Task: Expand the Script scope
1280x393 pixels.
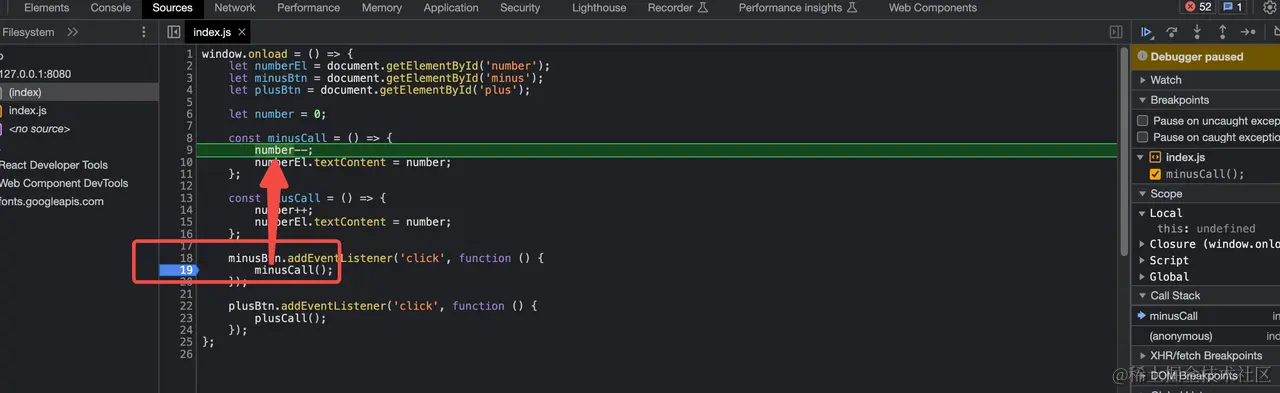Action: 1142,260
